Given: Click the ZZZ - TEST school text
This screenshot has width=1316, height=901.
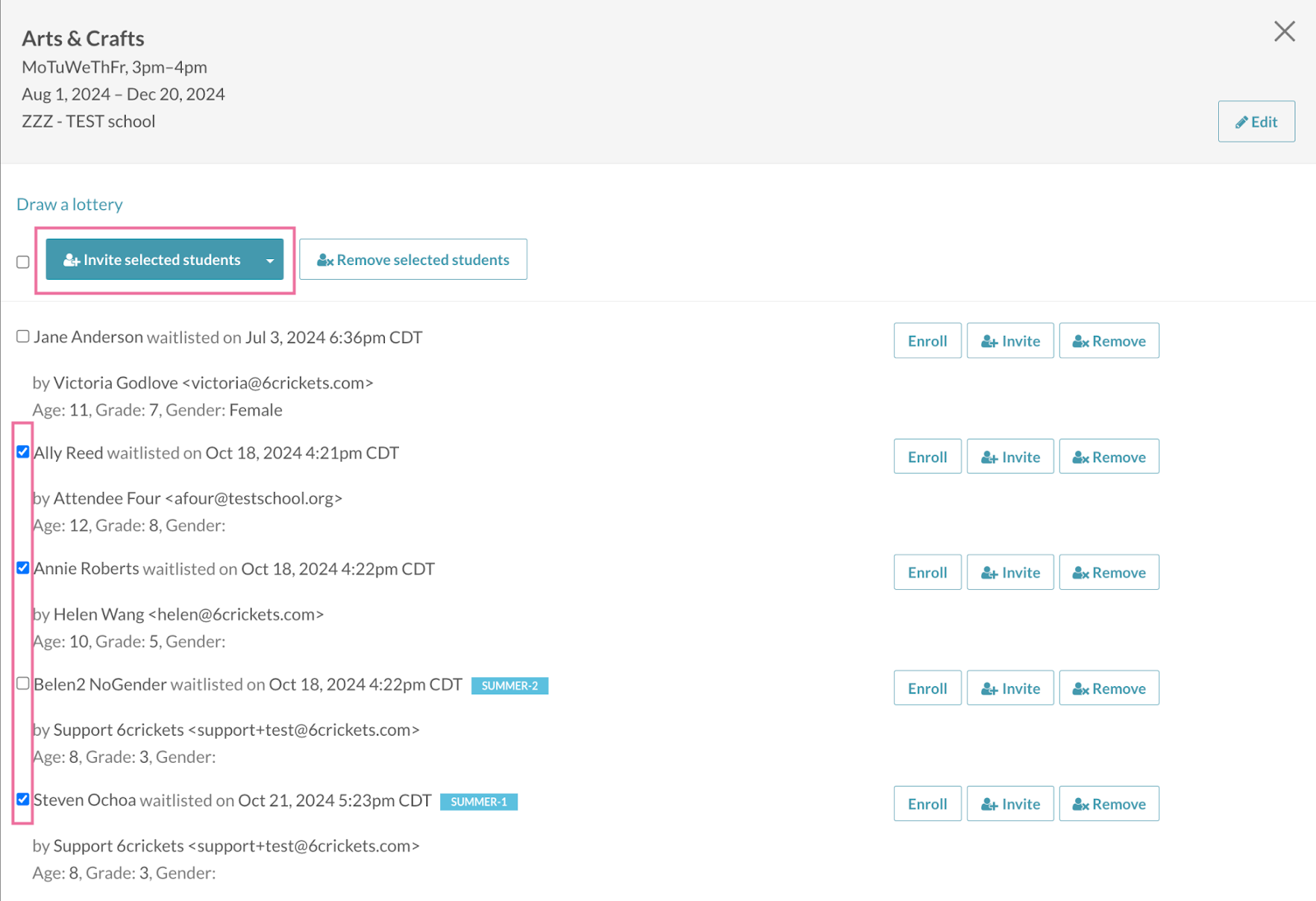Looking at the screenshot, I should [x=89, y=121].
